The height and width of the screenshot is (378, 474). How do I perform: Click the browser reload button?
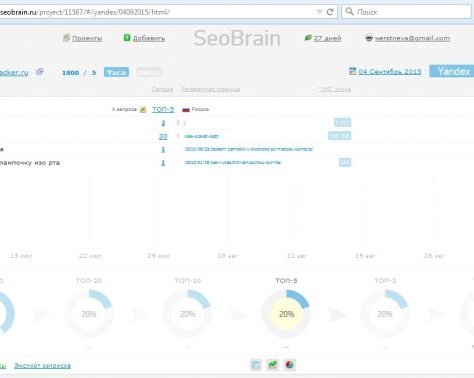click(330, 12)
